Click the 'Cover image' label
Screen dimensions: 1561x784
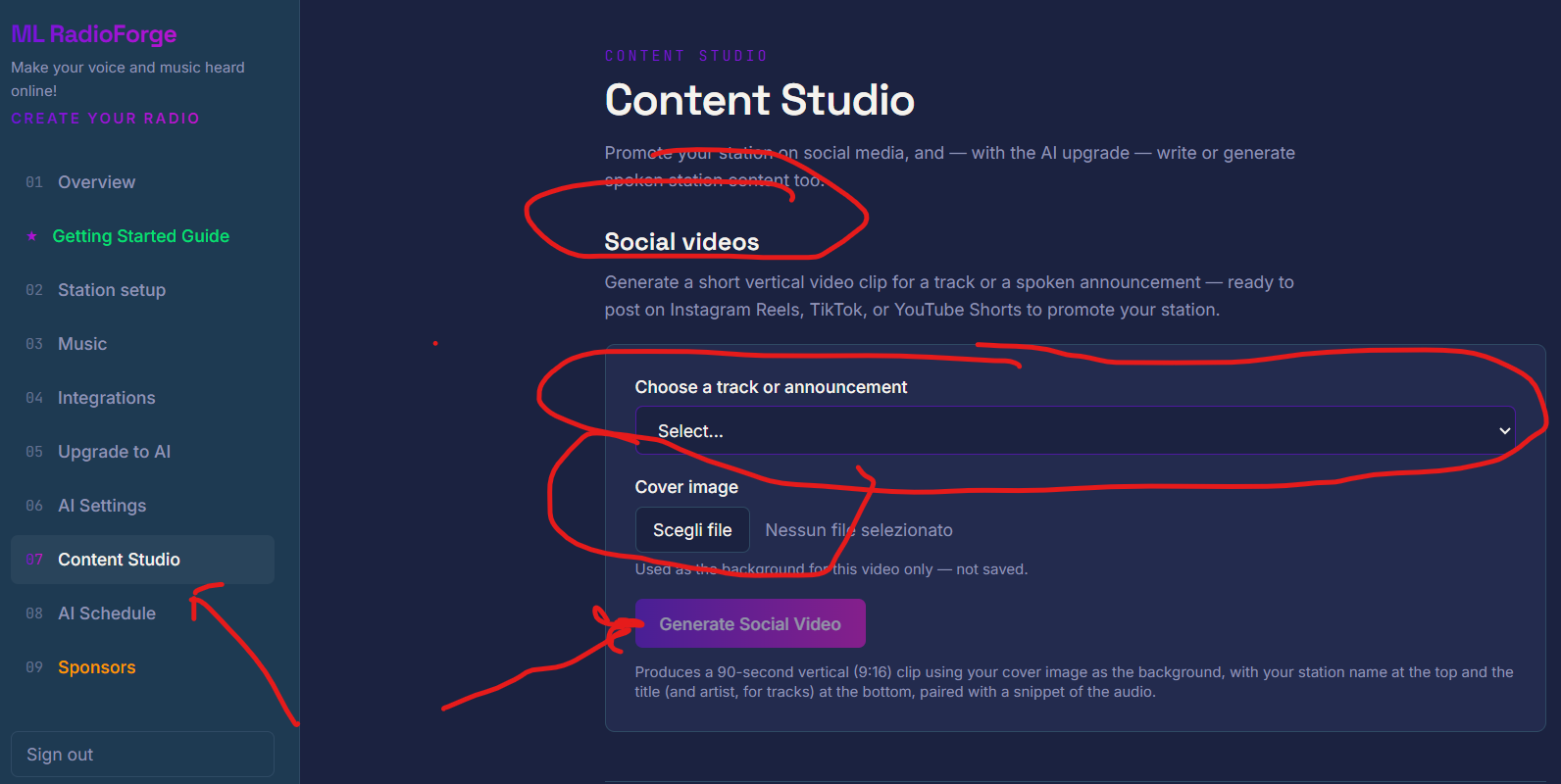coord(686,487)
